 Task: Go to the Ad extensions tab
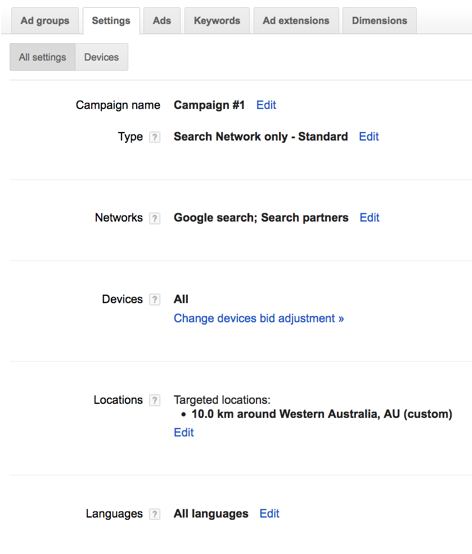[296, 20]
